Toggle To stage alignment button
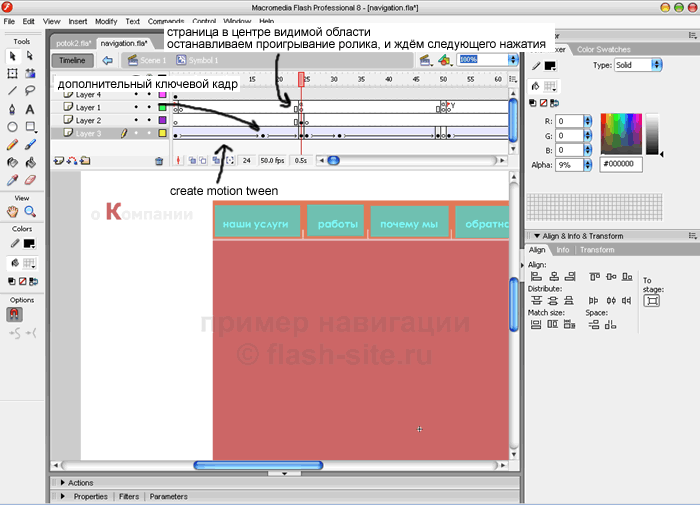700x505 pixels. tap(652, 301)
